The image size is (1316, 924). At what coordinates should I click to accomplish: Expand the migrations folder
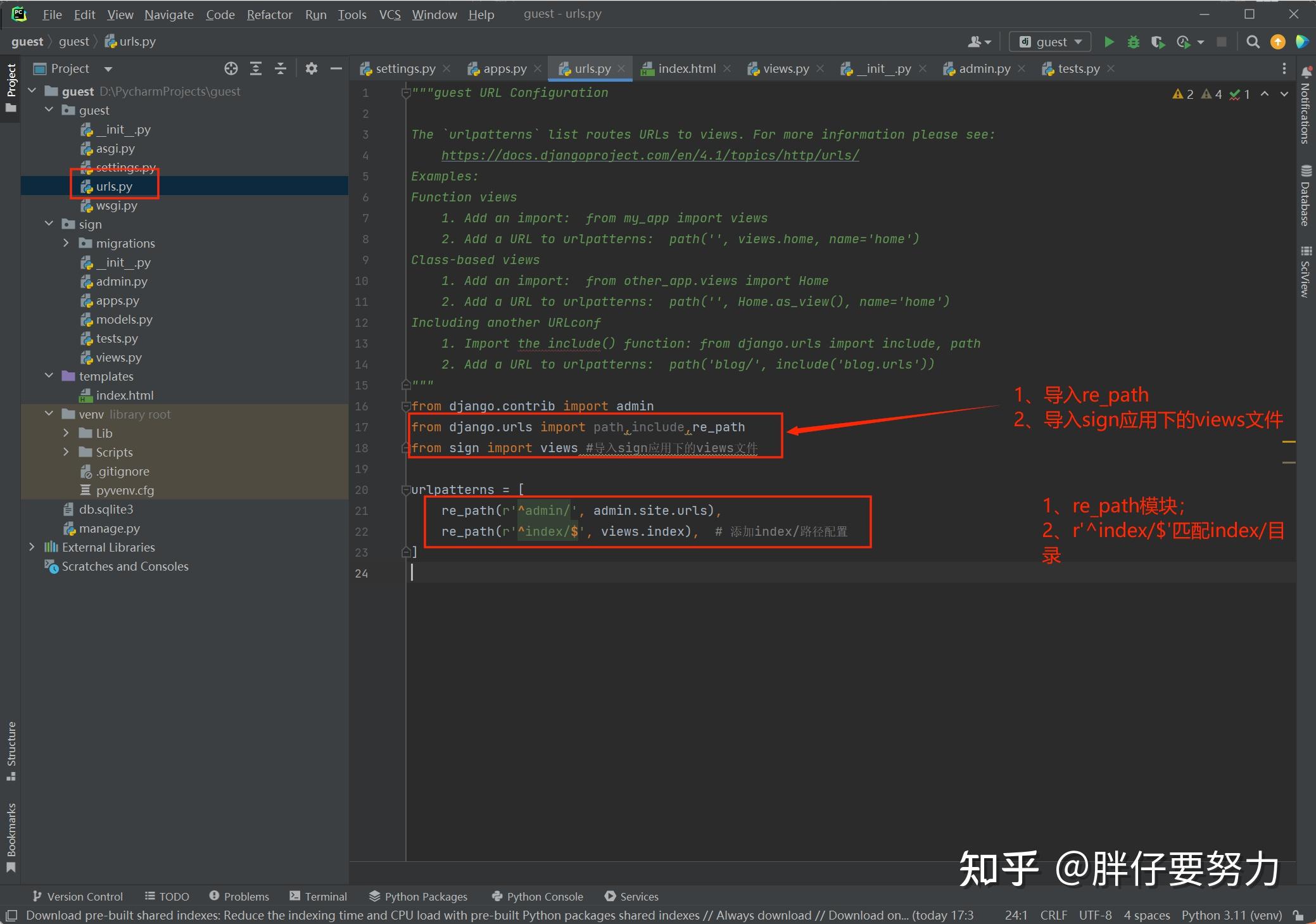pyautogui.click(x=66, y=243)
